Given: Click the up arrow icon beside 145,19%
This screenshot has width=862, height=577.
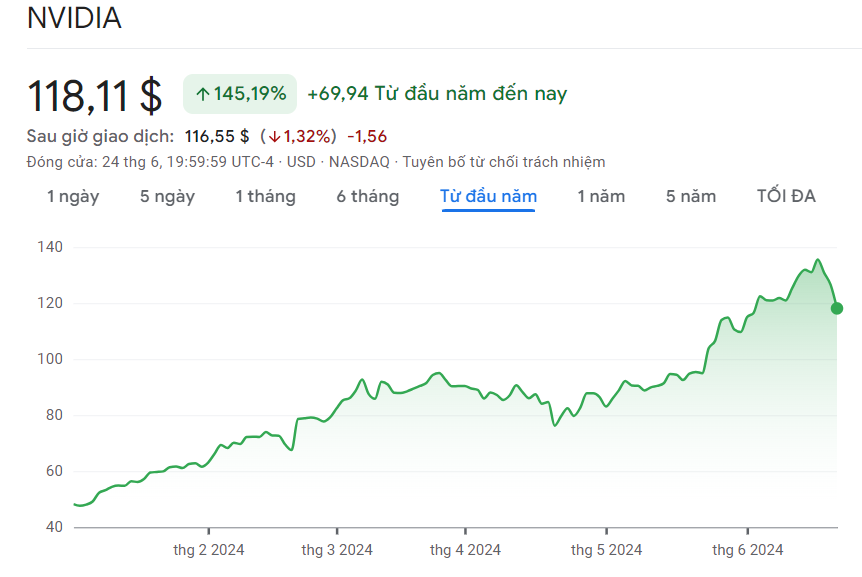Looking at the screenshot, I should 203,95.
